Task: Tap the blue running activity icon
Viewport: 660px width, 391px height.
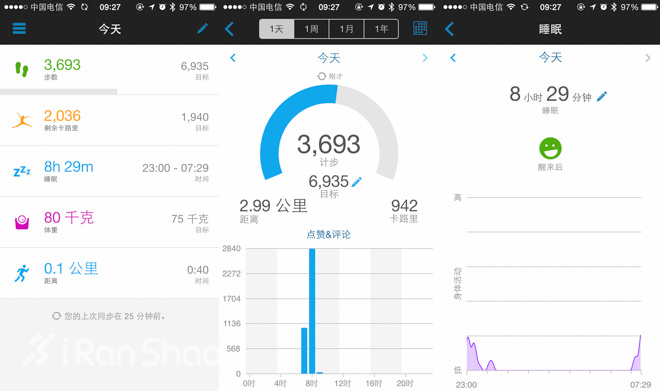Action: point(22,273)
